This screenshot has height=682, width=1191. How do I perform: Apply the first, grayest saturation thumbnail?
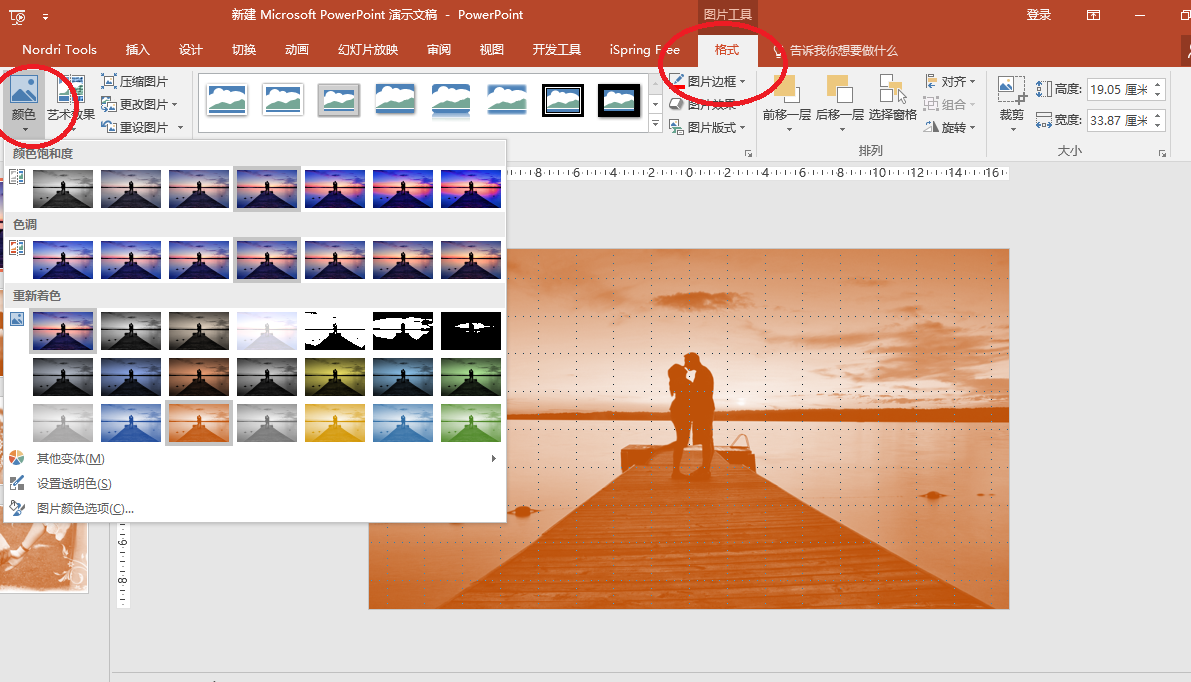tap(63, 188)
